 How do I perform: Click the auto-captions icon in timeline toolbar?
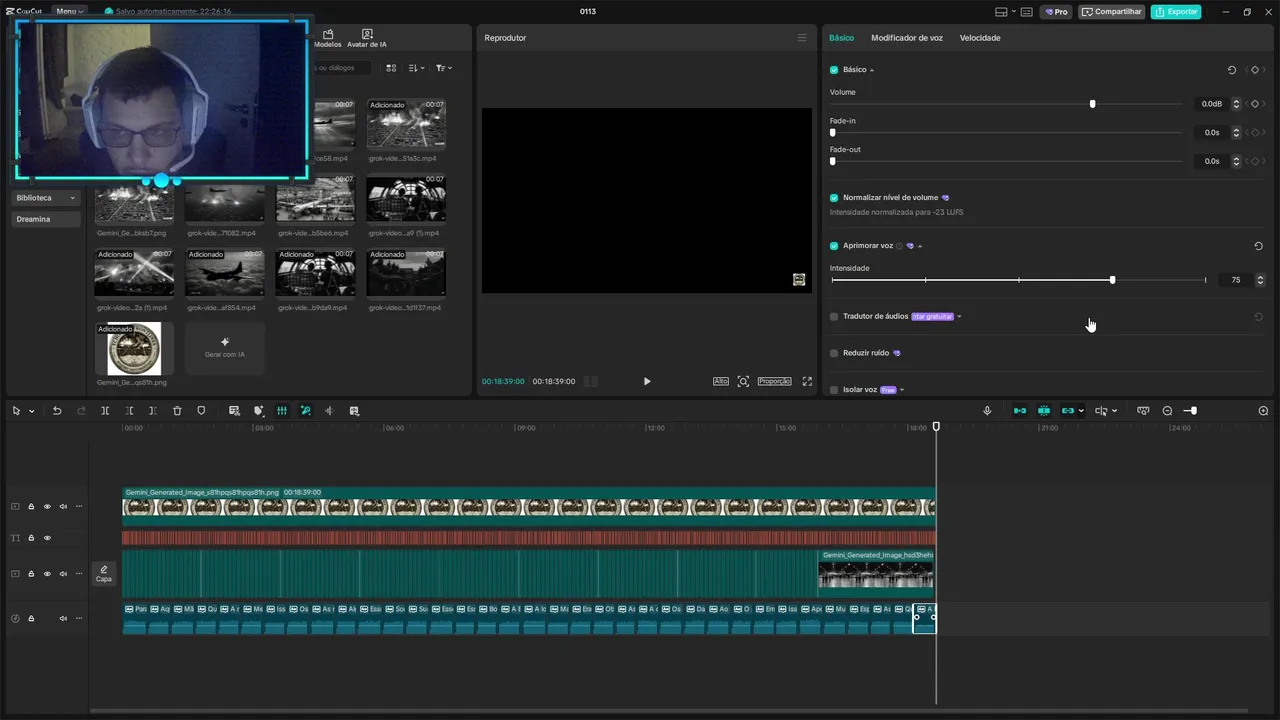234,411
